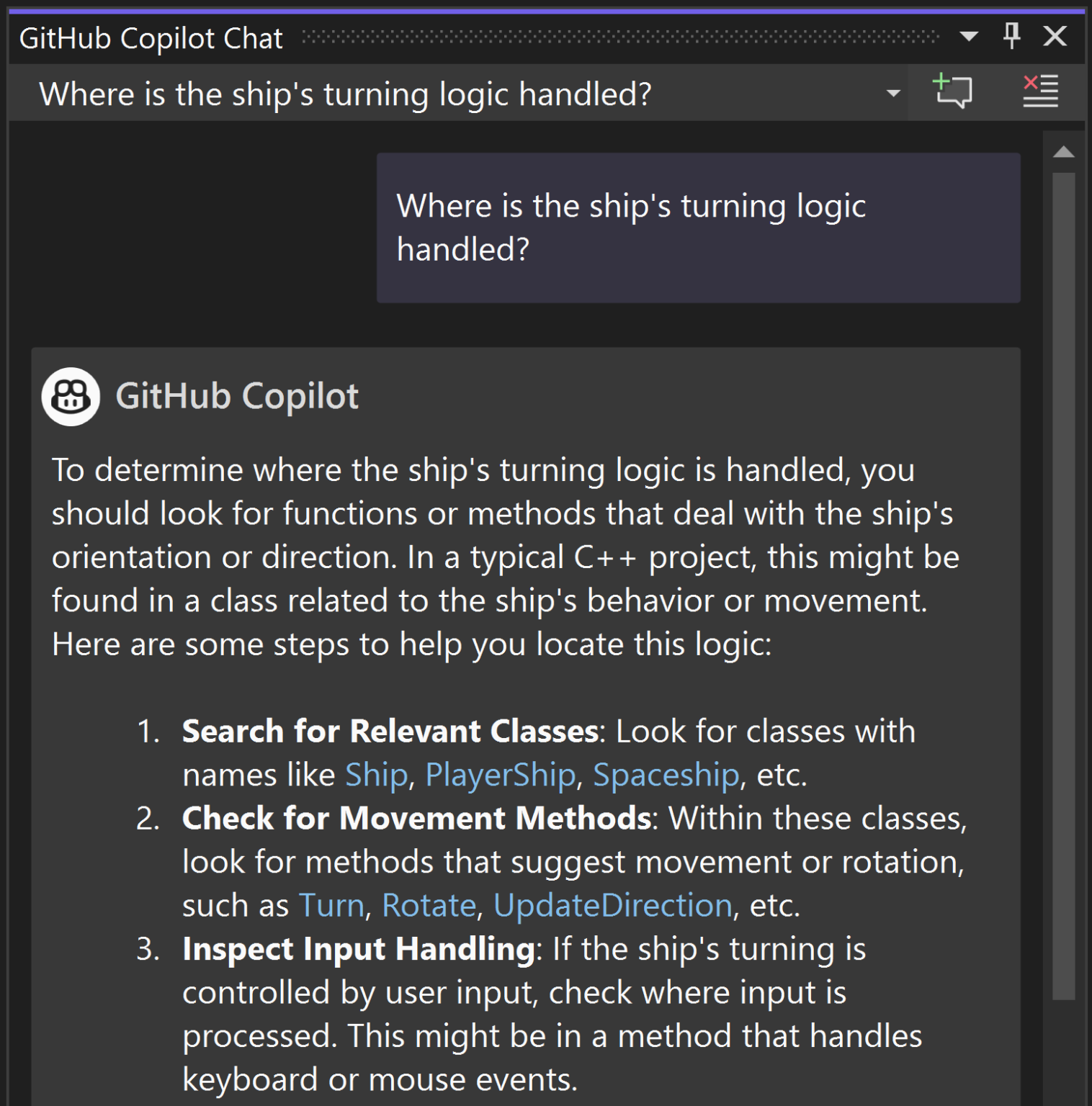1092x1106 pixels.
Task: Open the question history dropdown
Action: (893, 93)
